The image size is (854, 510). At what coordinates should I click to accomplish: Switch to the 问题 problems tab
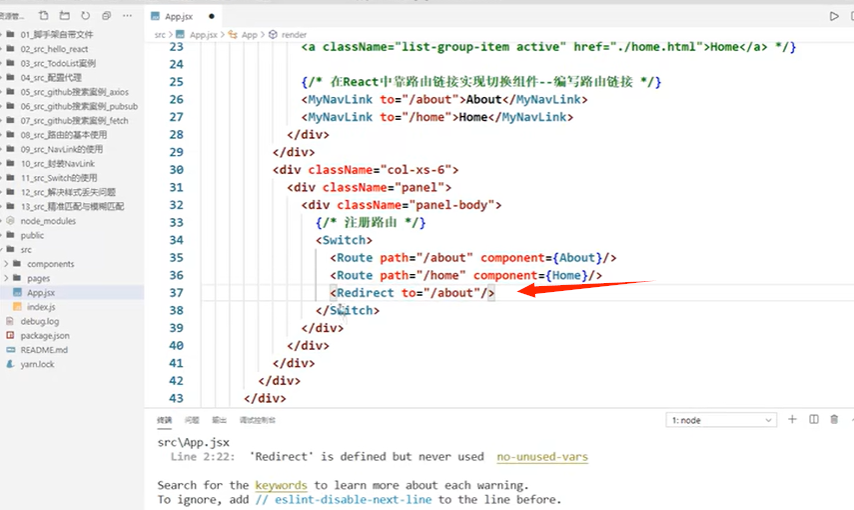pos(192,420)
